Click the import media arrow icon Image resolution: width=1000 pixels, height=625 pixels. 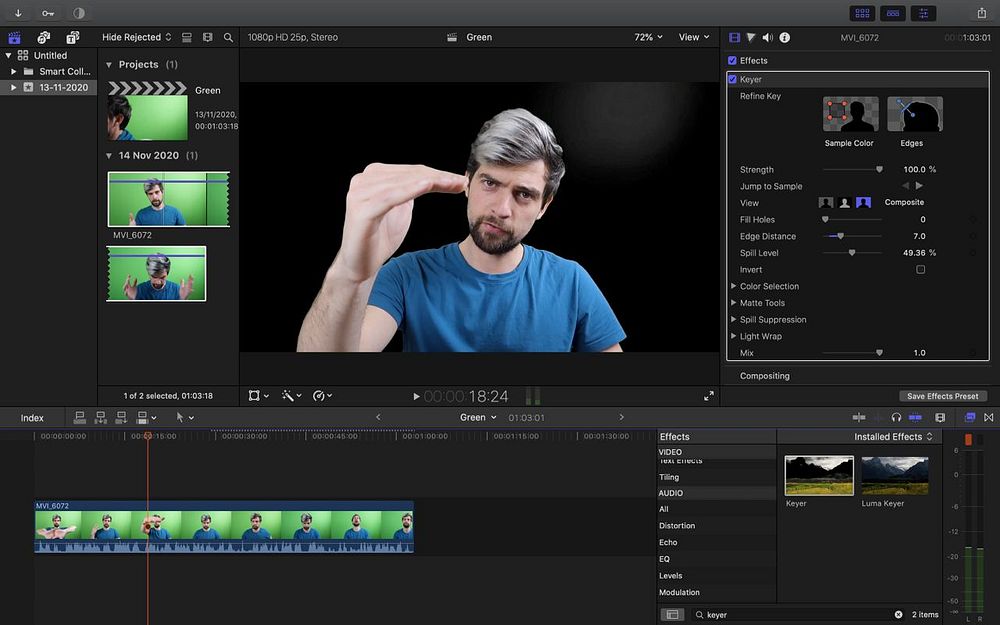coord(18,13)
